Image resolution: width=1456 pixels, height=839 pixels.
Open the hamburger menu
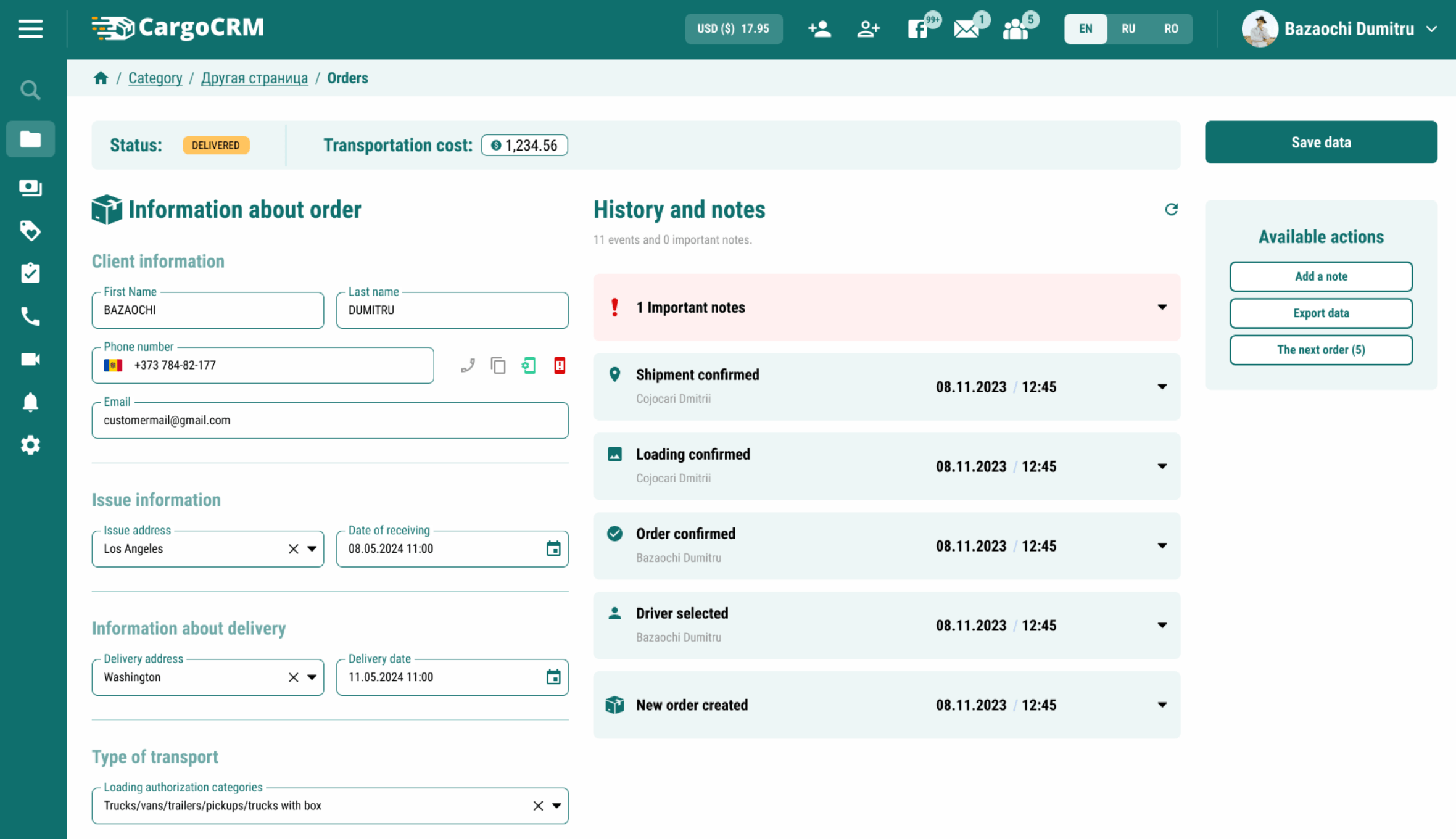tap(30, 28)
